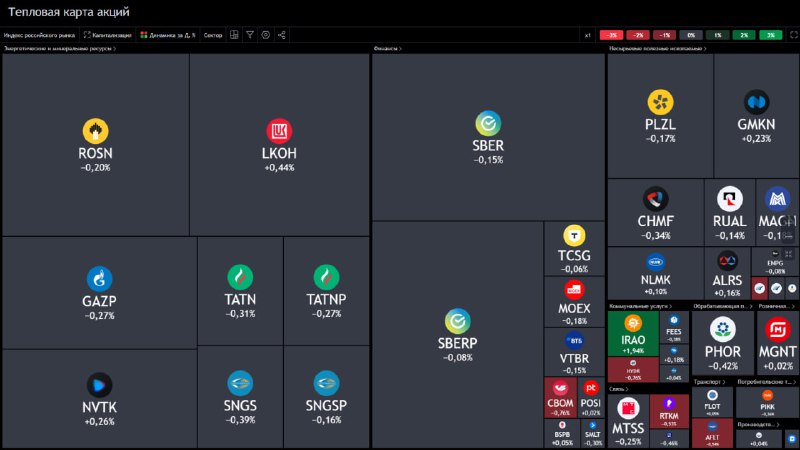Open the ENPG tile
The width and height of the screenshot is (800, 450).
tap(774, 262)
